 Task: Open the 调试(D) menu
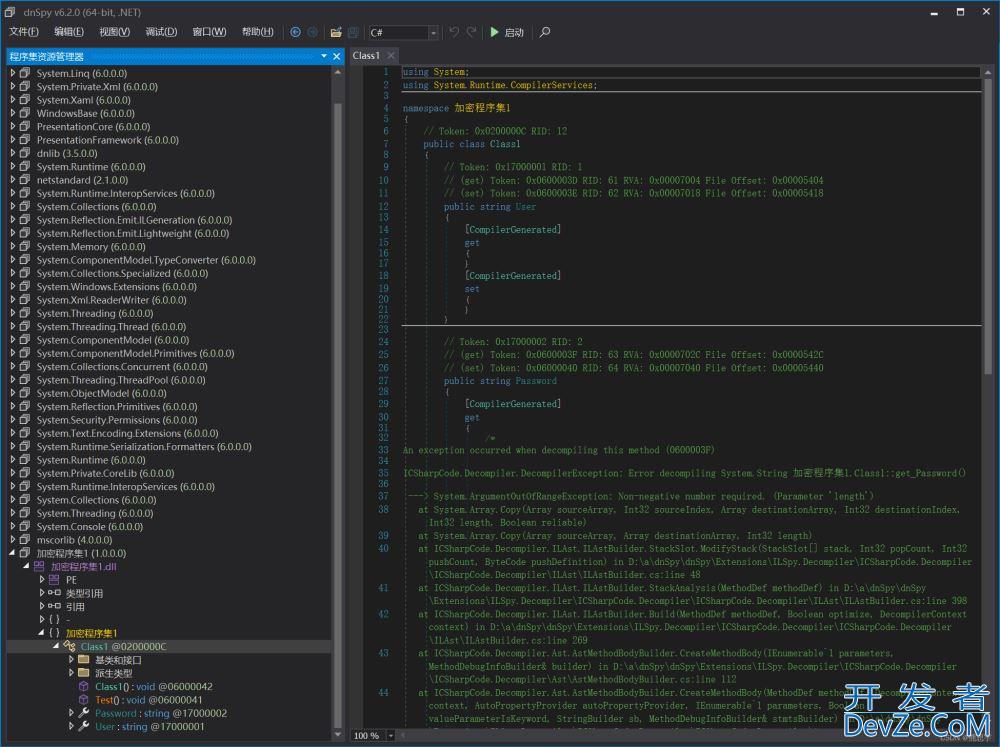tap(161, 32)
